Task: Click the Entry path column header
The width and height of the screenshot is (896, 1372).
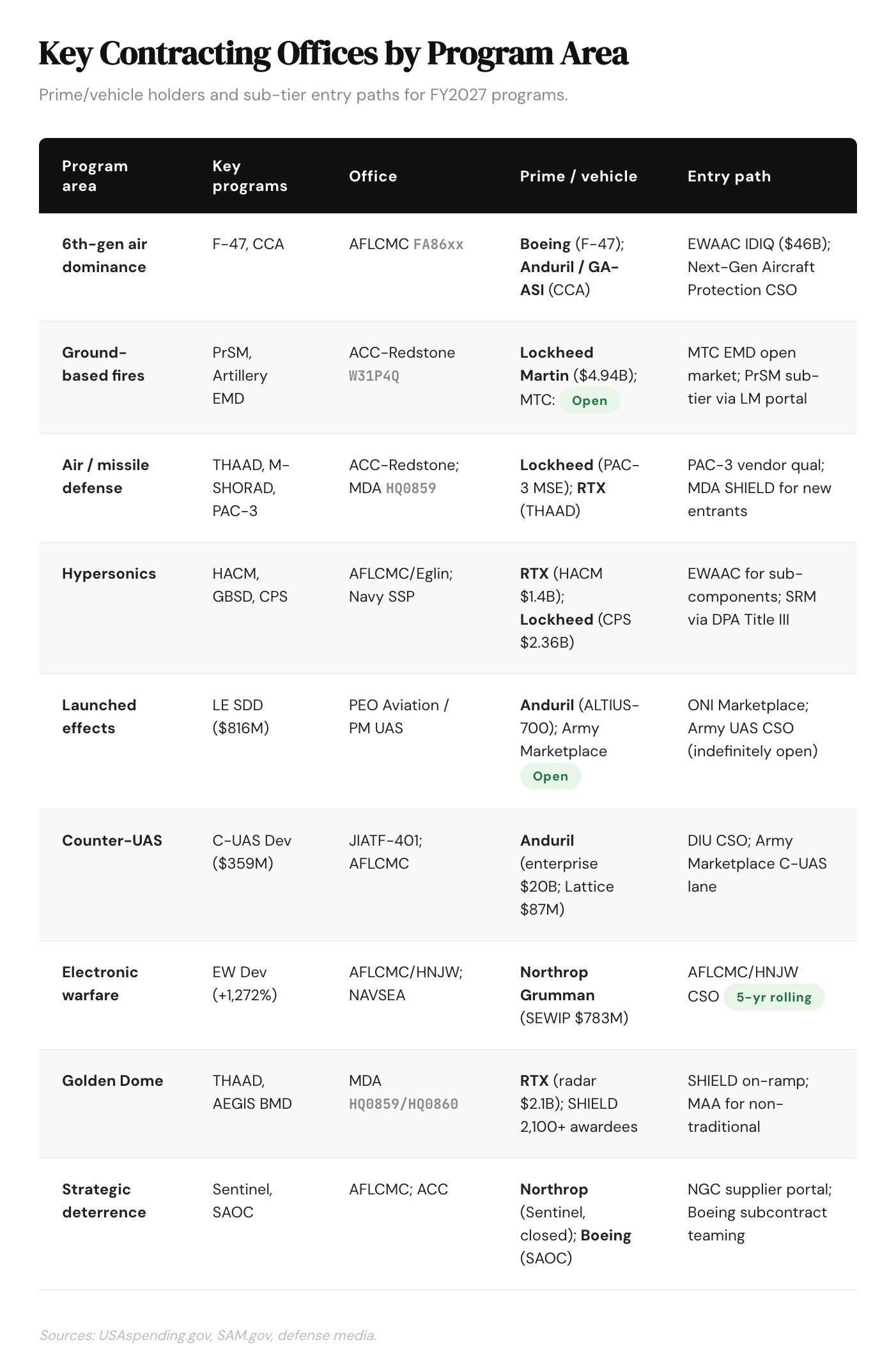Action: tap(729, 176)
